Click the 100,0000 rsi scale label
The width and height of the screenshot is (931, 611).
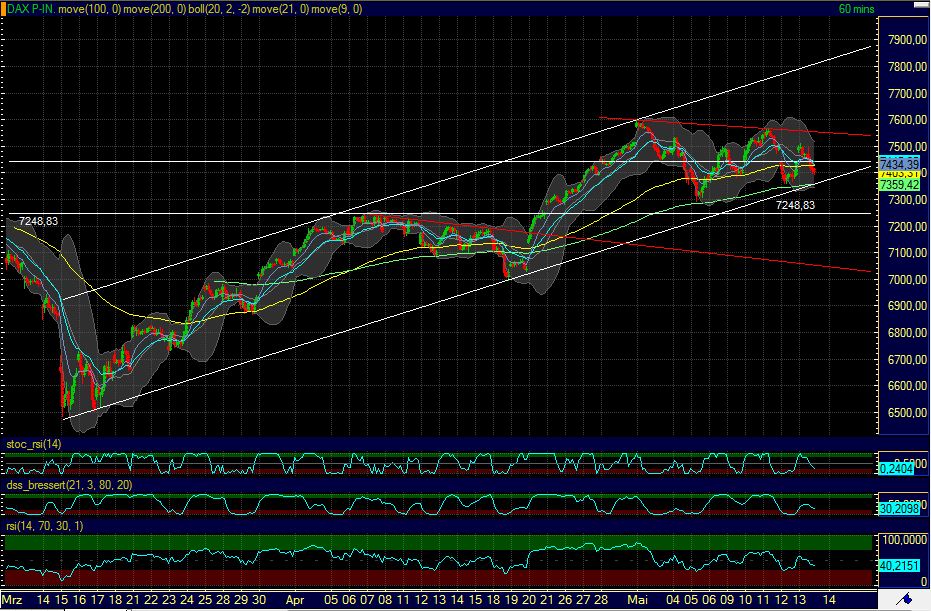coord(905,540)
